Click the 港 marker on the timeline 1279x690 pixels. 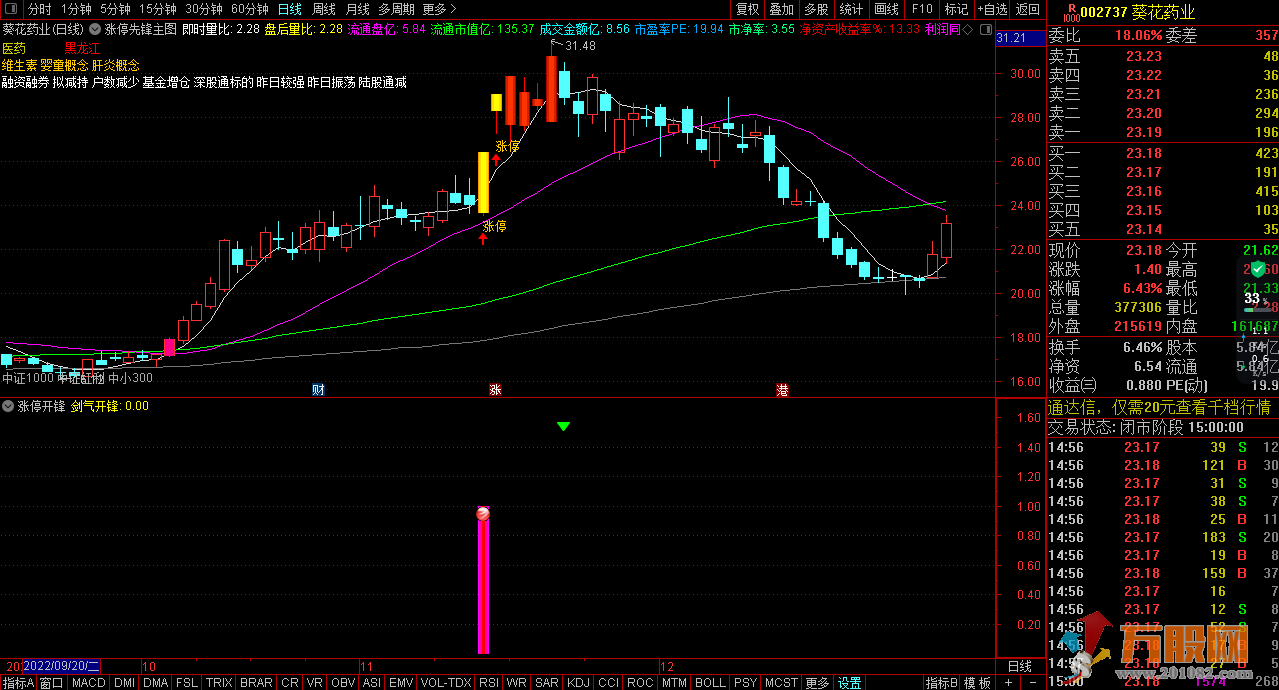tap(782, 389)
